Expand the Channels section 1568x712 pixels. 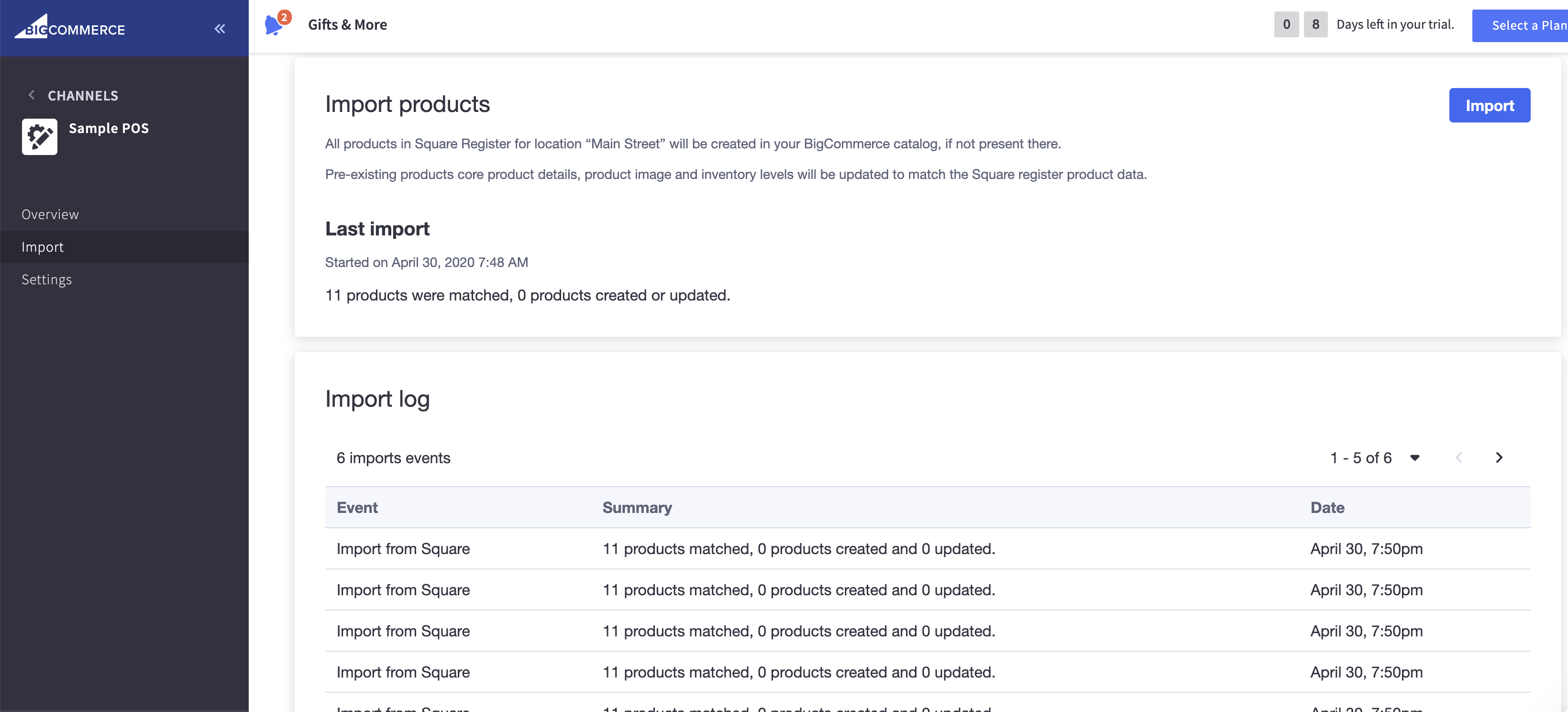click(x=82, y=95)
